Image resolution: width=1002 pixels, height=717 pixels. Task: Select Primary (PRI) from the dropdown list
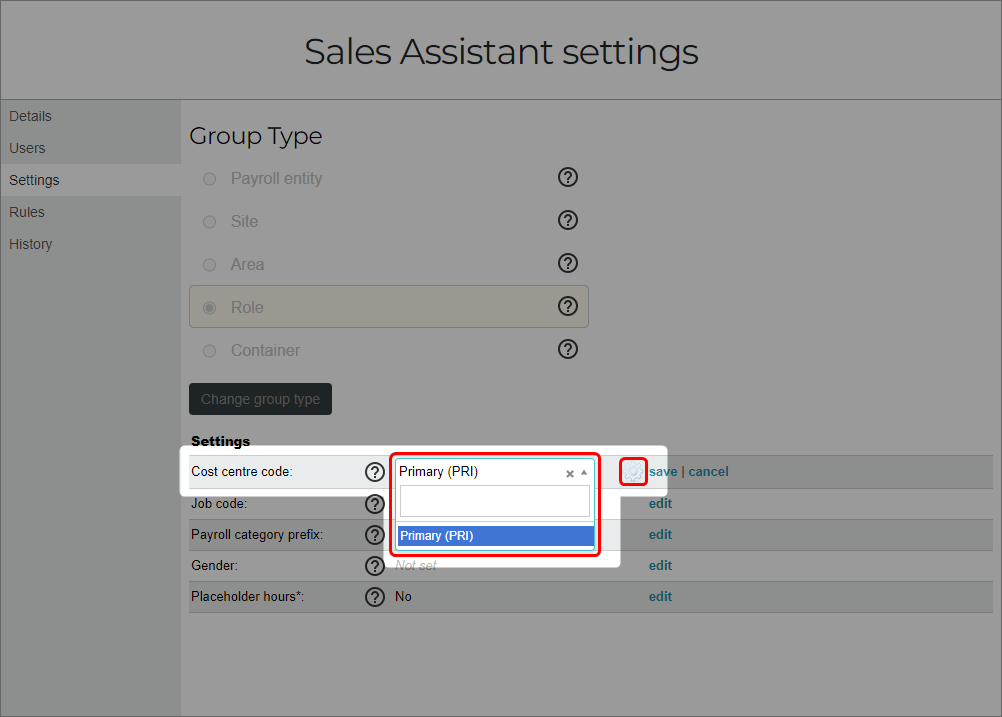click(x=495, y=535)
